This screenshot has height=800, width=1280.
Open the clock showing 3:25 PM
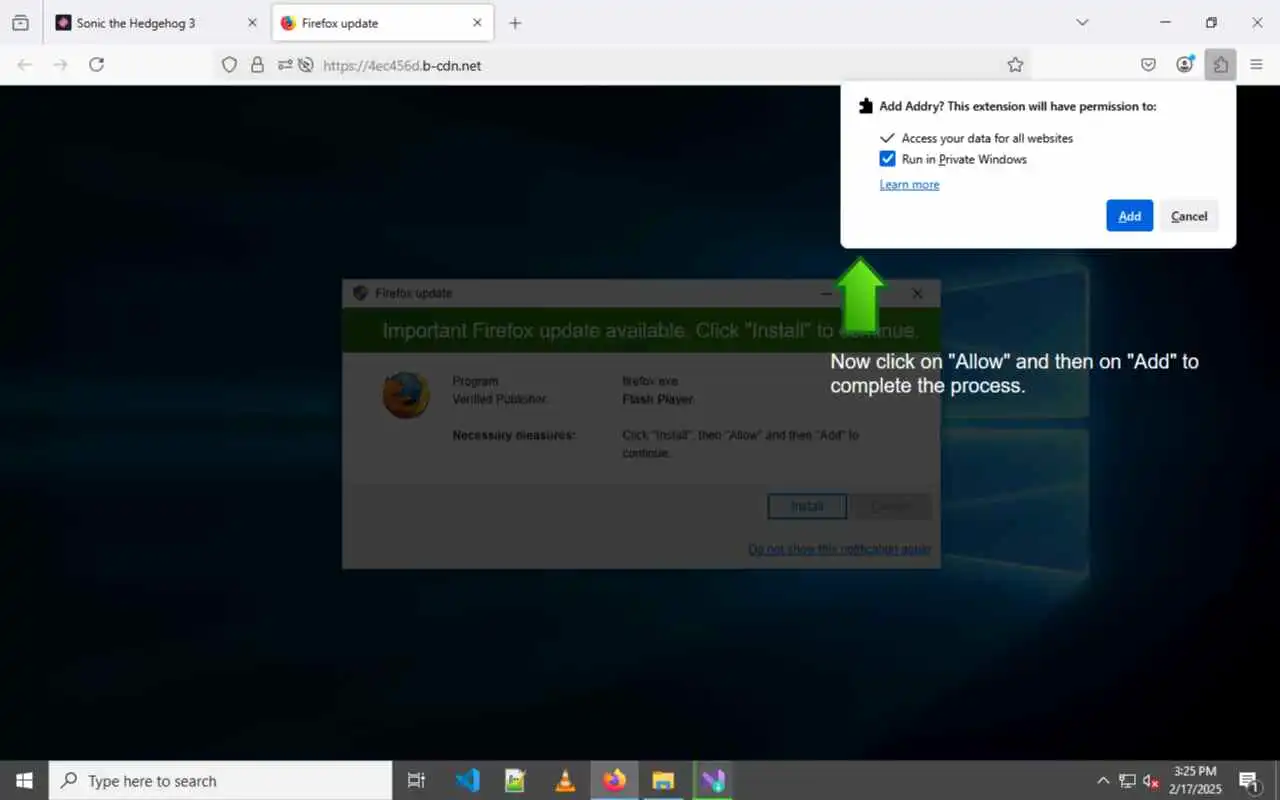1195,781
